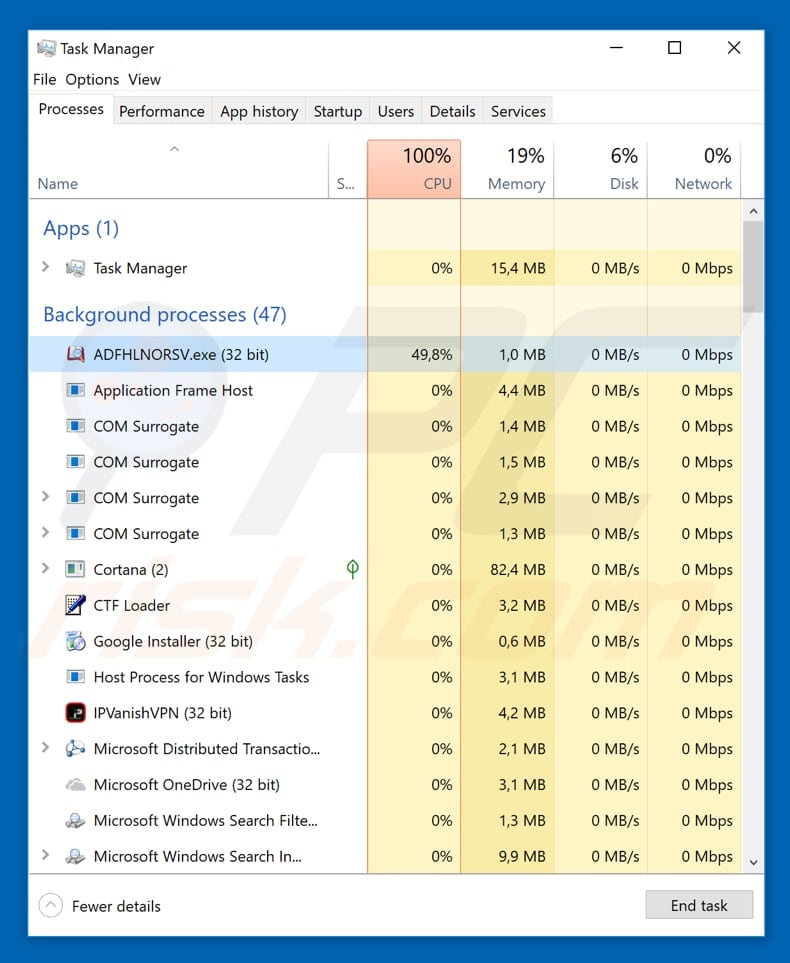
Task: Expand Microsoft Windows Search Indexer row
Action: [x=45, y=855]
